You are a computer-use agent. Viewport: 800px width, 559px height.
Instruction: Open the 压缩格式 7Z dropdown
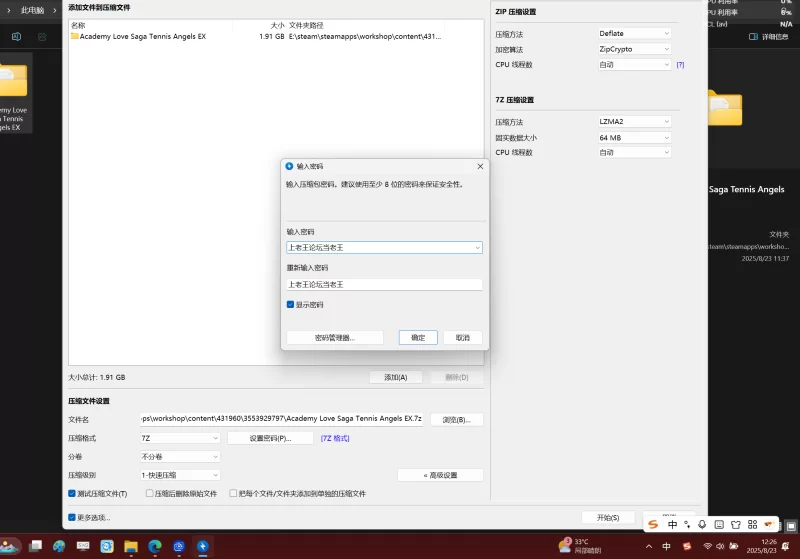[180, 438]
